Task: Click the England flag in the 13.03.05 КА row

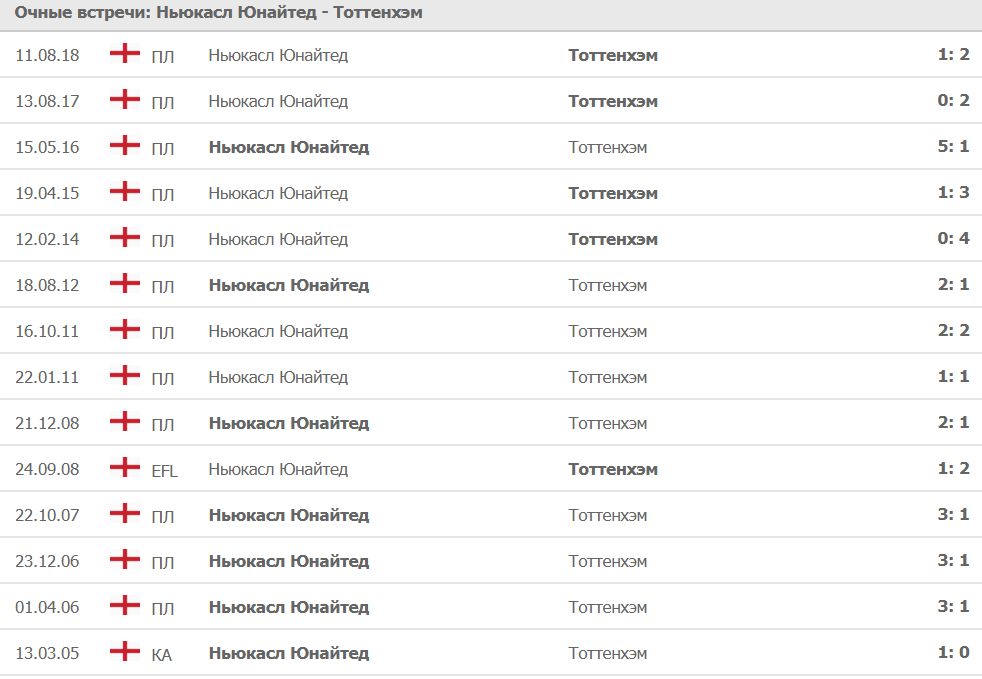Action: tap(124, 652)
